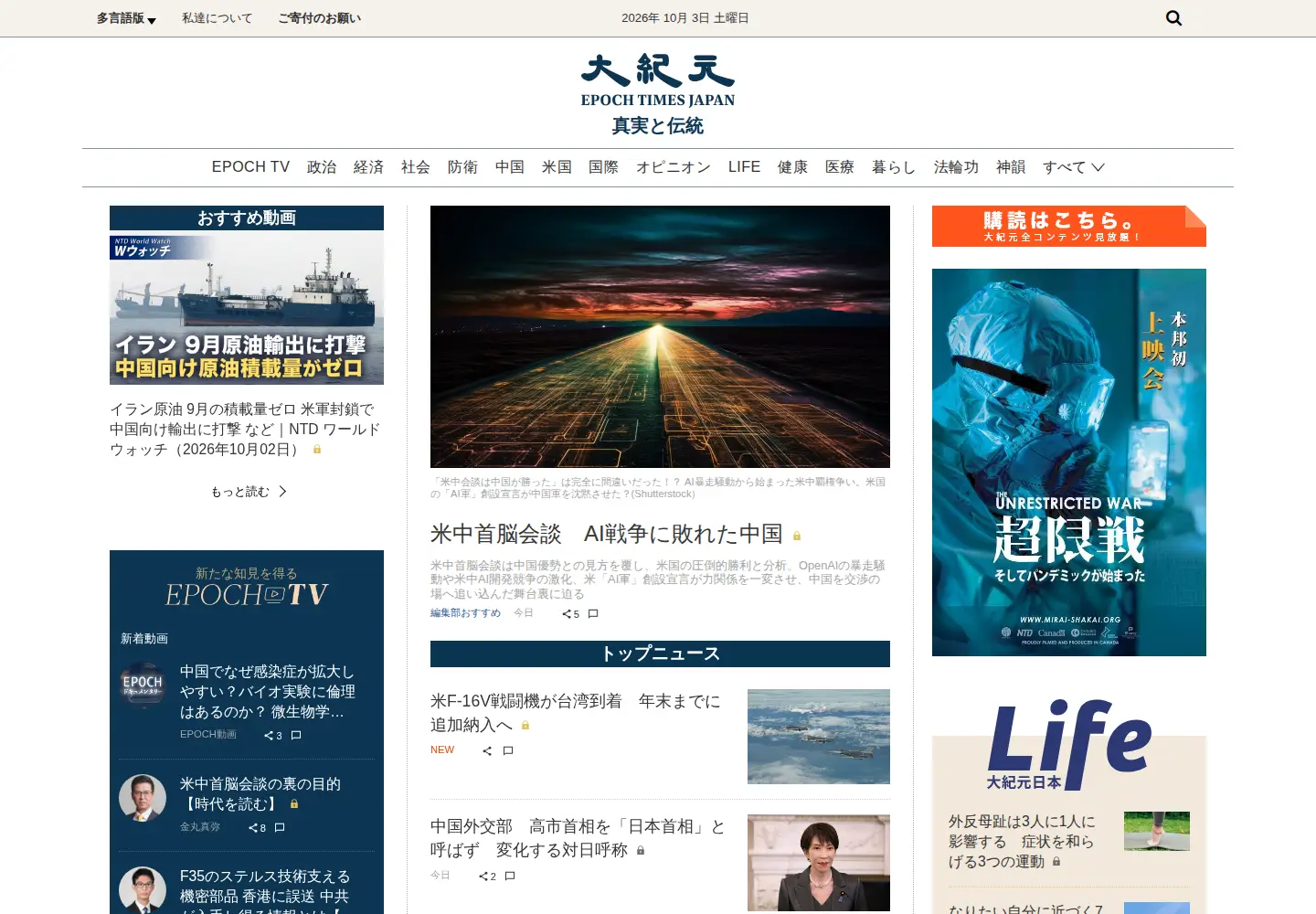Click the Life 大紀元日本 logo

tap(1069, 745)
